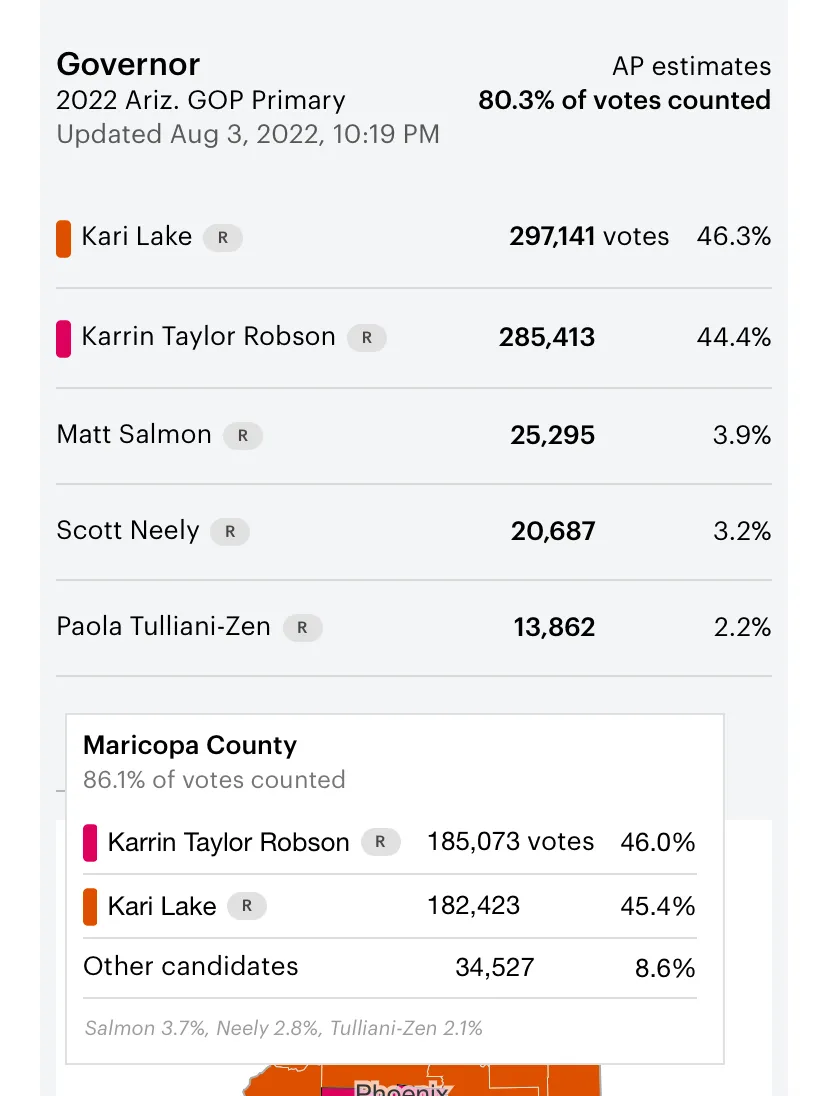Click the Phoenix label on the map

coord(402,1088)
